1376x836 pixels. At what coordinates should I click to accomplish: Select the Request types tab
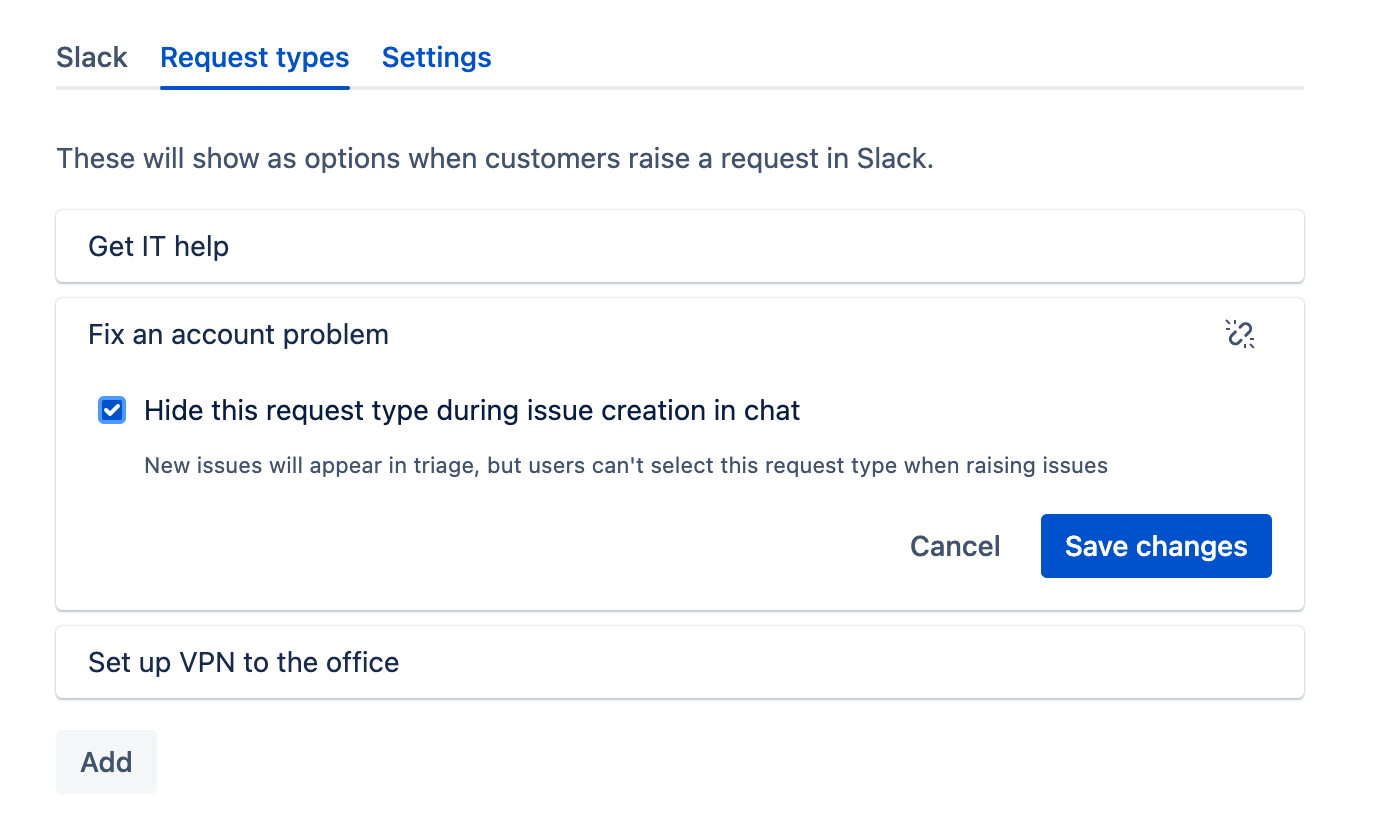pyautogui.click(x=254, y=57)
